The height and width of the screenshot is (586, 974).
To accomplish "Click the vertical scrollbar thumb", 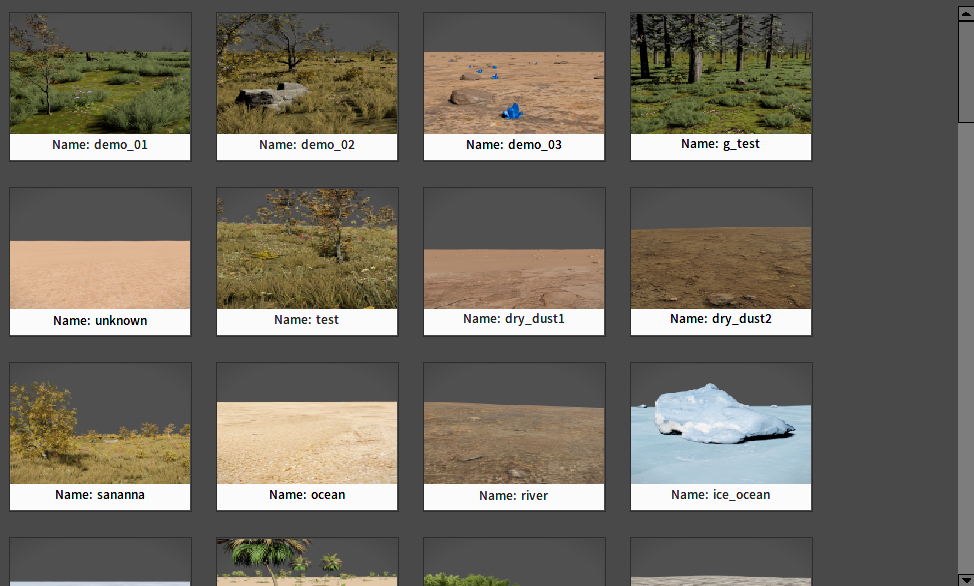I will (967, 71).
